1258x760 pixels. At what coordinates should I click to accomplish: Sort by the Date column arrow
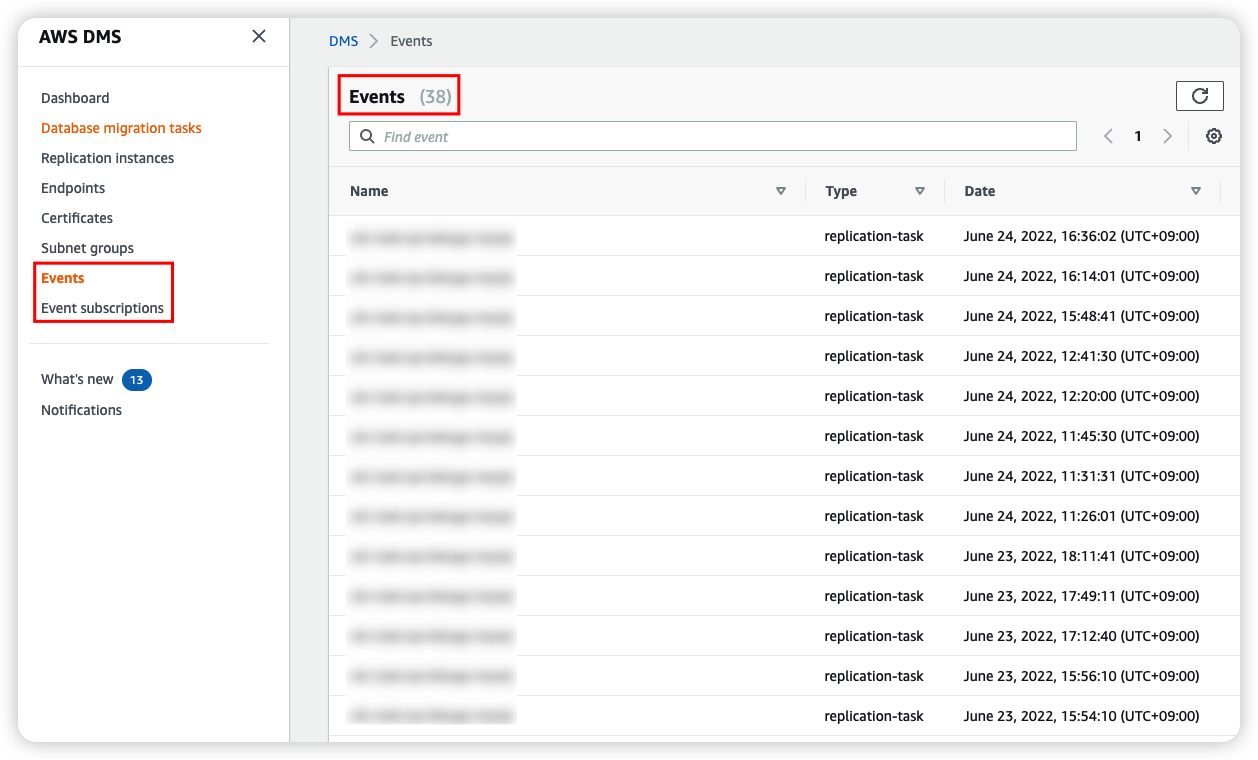point(1196,191)
